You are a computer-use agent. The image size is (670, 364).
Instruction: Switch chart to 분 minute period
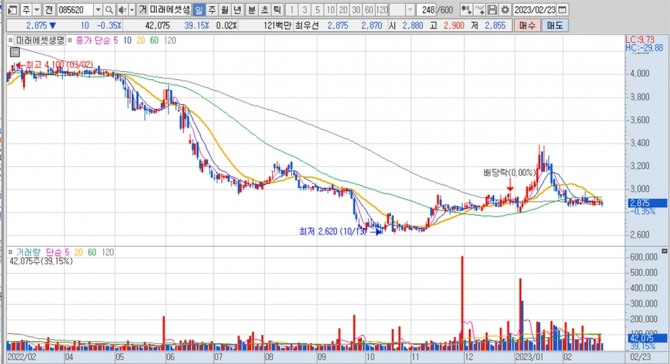click(x=251, y=9)
